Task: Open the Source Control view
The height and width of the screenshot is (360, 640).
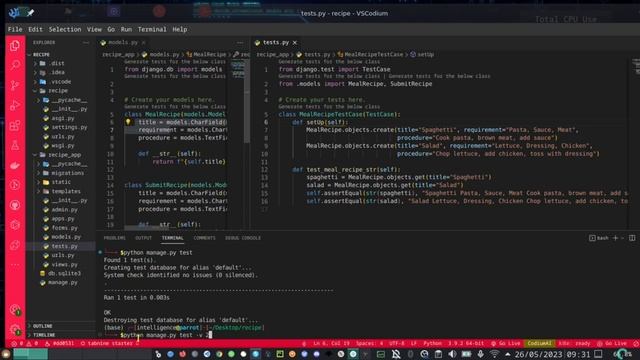Action: point(15,85)
